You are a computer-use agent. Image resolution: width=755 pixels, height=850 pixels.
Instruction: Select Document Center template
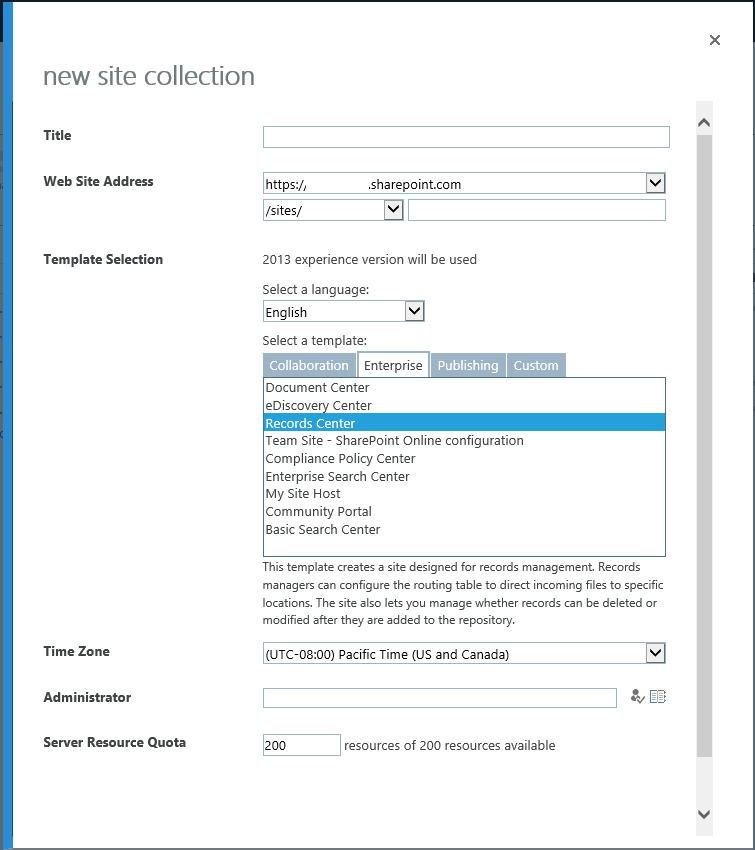click(x=464, y=388)
